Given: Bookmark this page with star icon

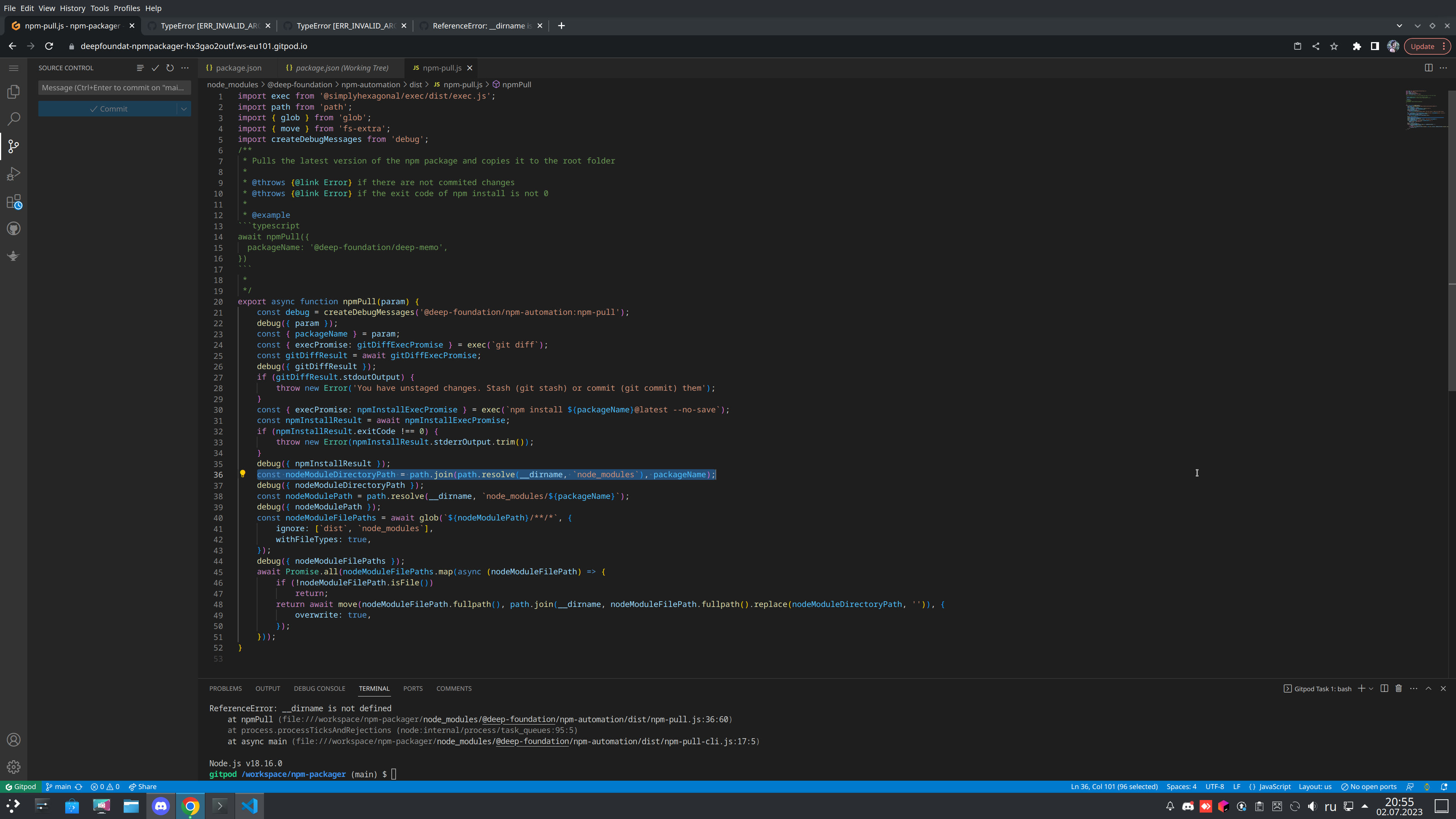Looking at the screenshot, I should click(x=1335, y=46).
